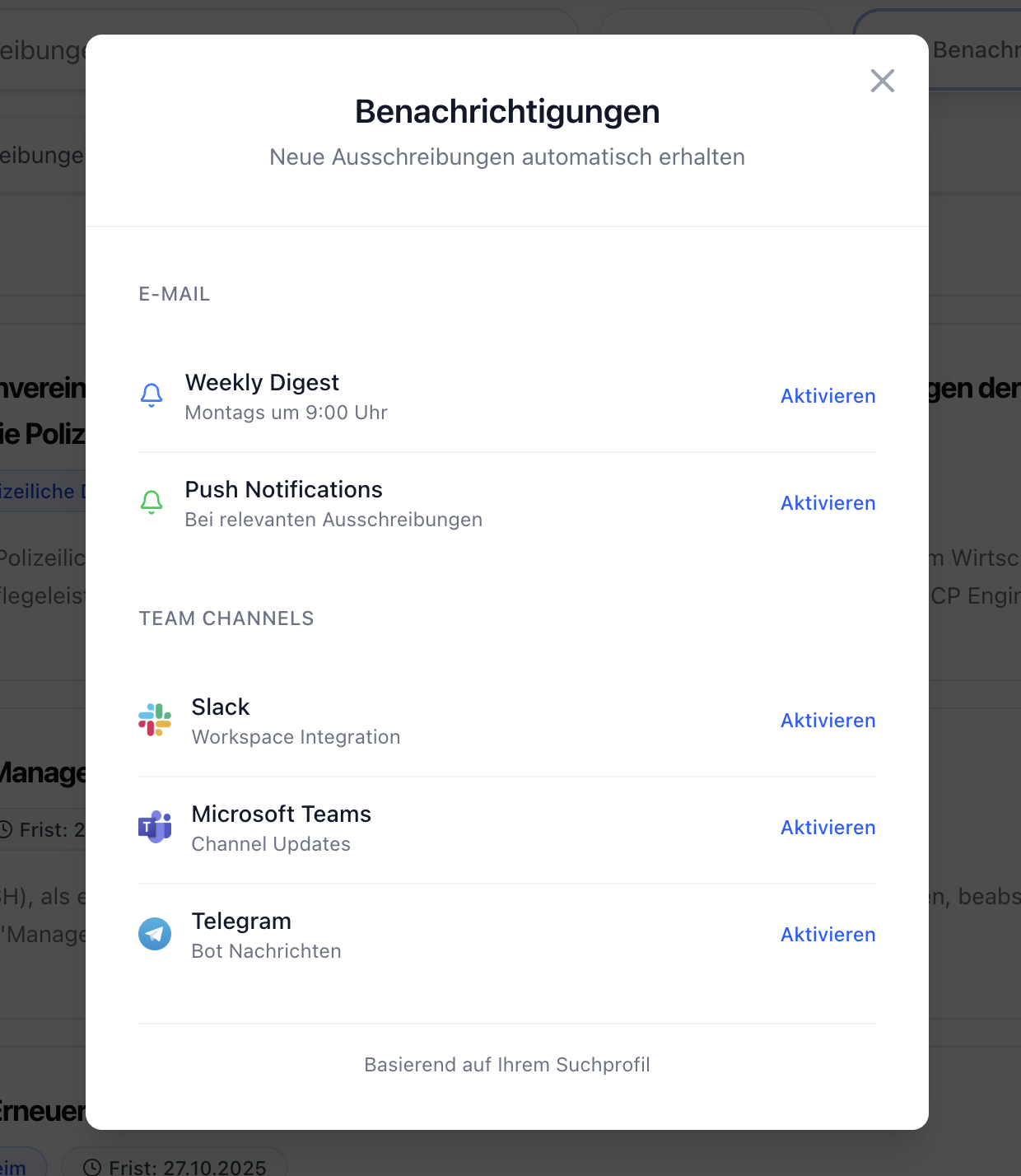Activate the Weekly Digest email

[828, 396]
